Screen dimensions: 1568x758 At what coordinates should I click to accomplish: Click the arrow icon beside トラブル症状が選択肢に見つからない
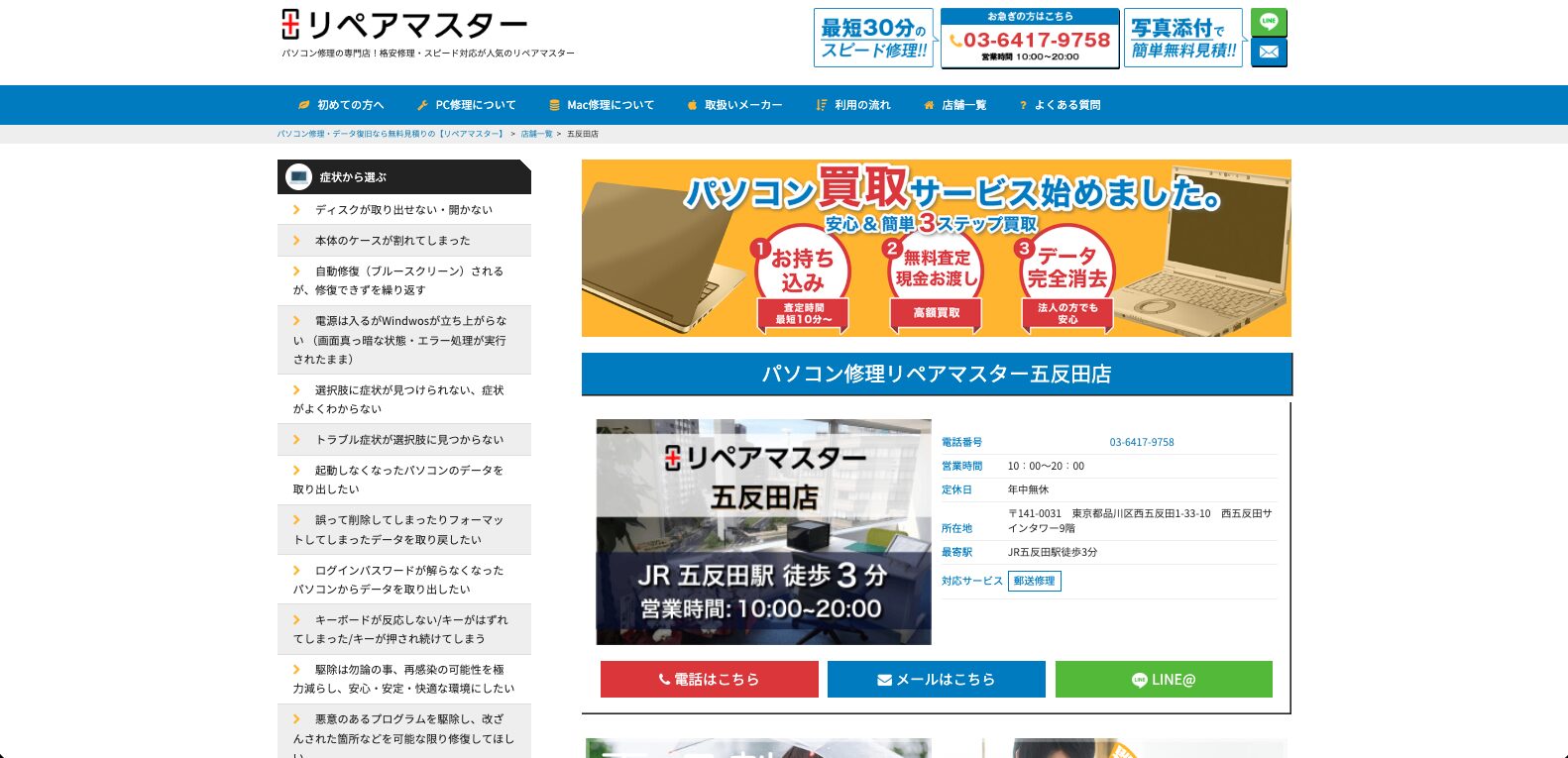(296, 439)
